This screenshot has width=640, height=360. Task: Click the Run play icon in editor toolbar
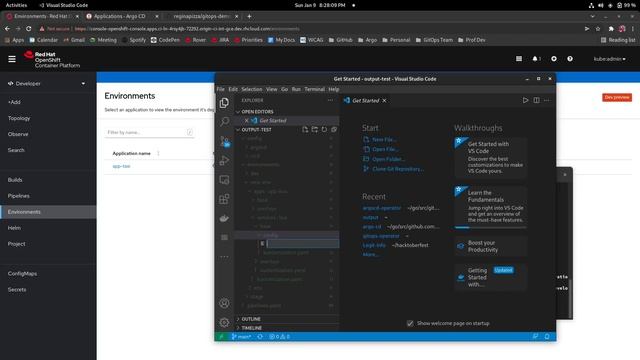tap(525, 100)
